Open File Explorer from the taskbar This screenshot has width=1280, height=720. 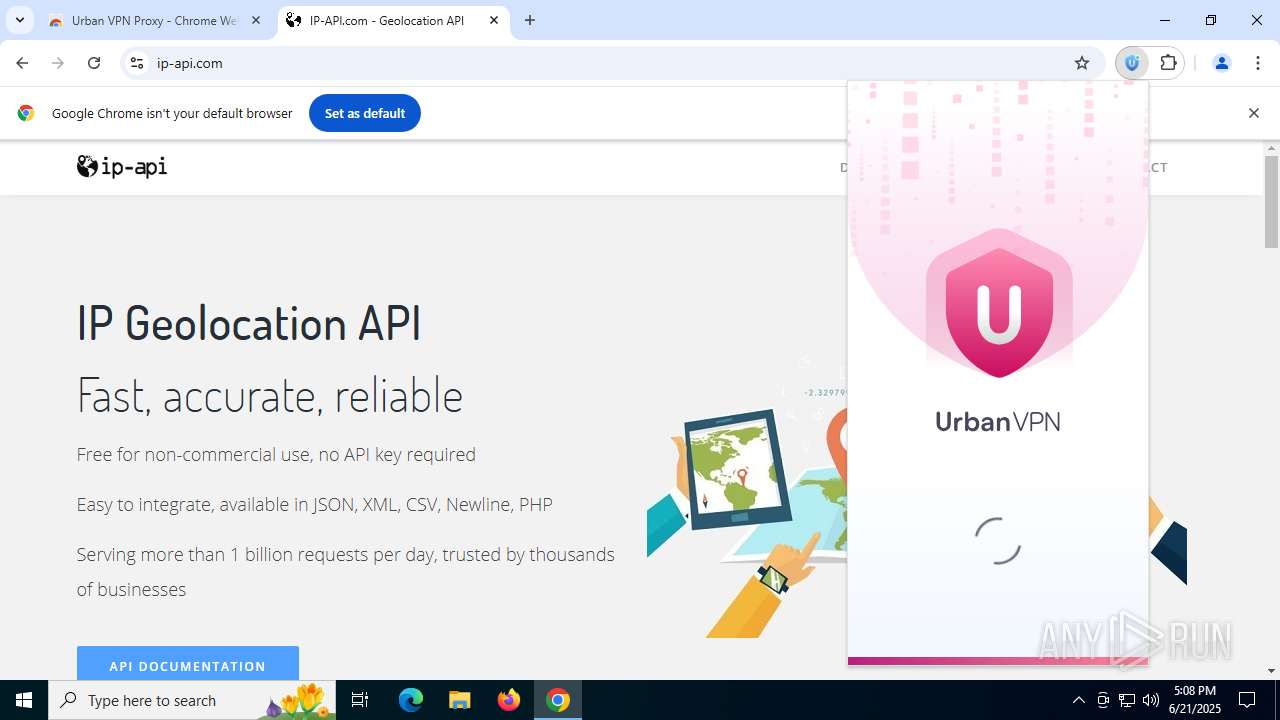pos(459,700)
